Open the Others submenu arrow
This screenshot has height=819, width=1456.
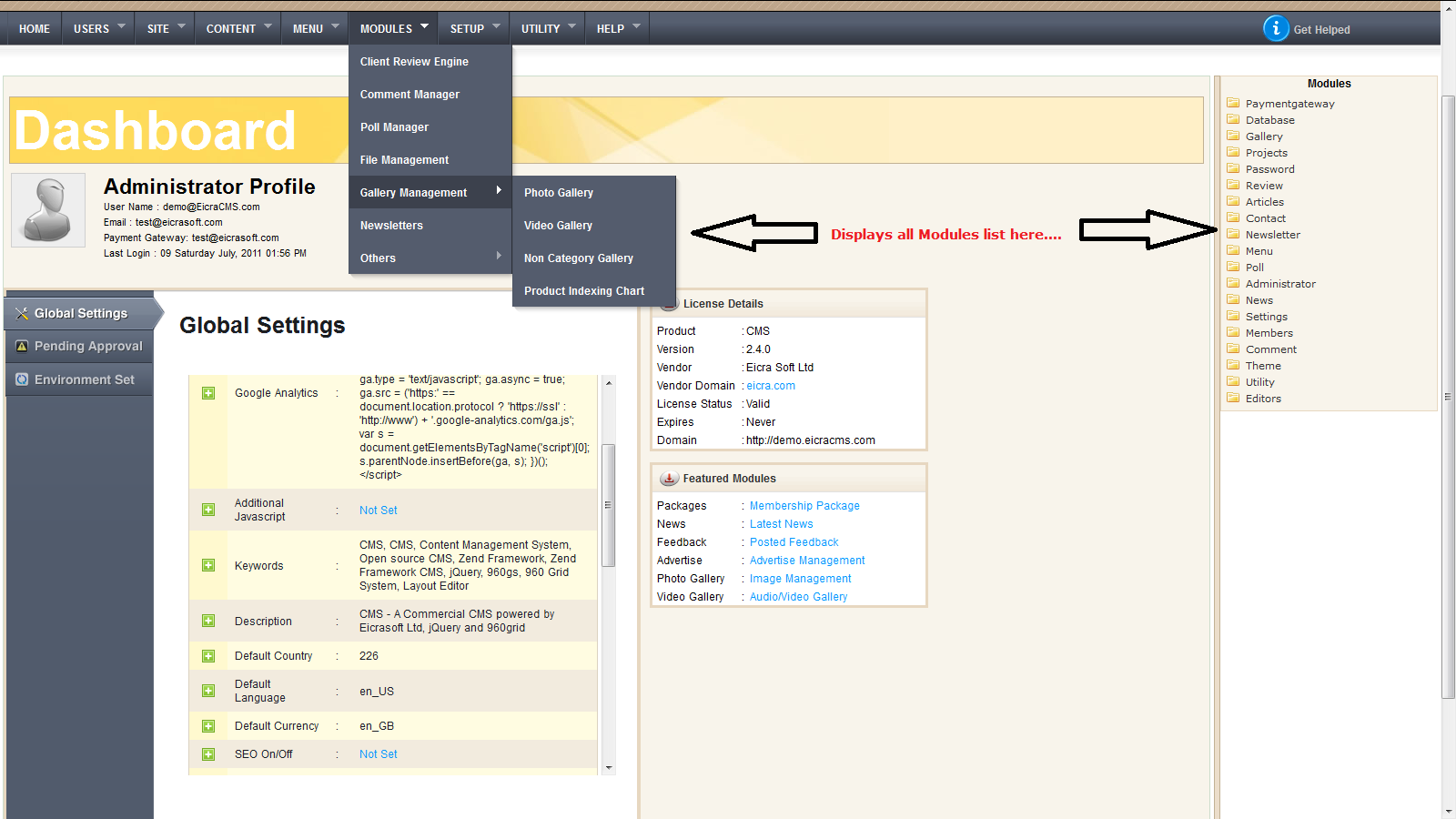(x=498, y=257)
